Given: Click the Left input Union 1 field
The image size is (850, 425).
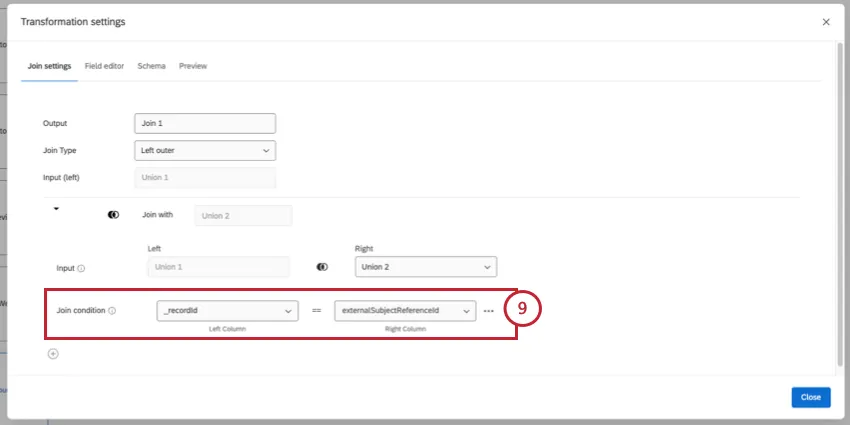Looking at the screenshot, I should point(218,267).
